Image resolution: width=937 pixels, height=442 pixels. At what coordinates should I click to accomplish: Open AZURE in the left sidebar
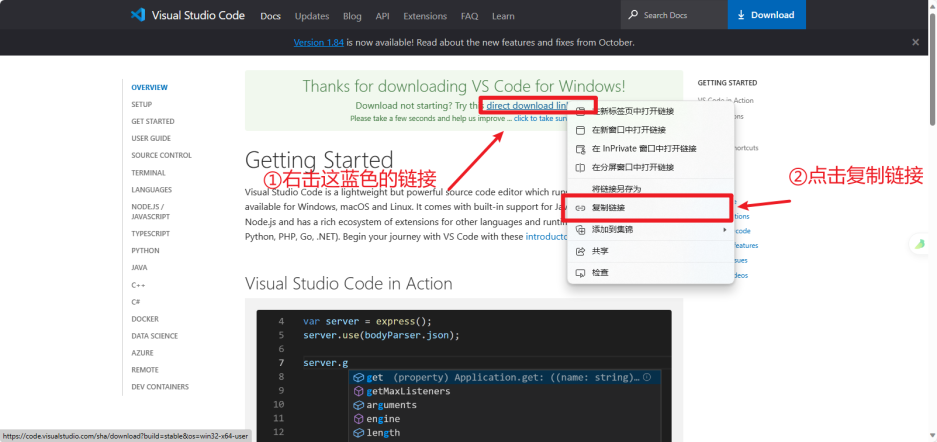click(x=142, y=352)
